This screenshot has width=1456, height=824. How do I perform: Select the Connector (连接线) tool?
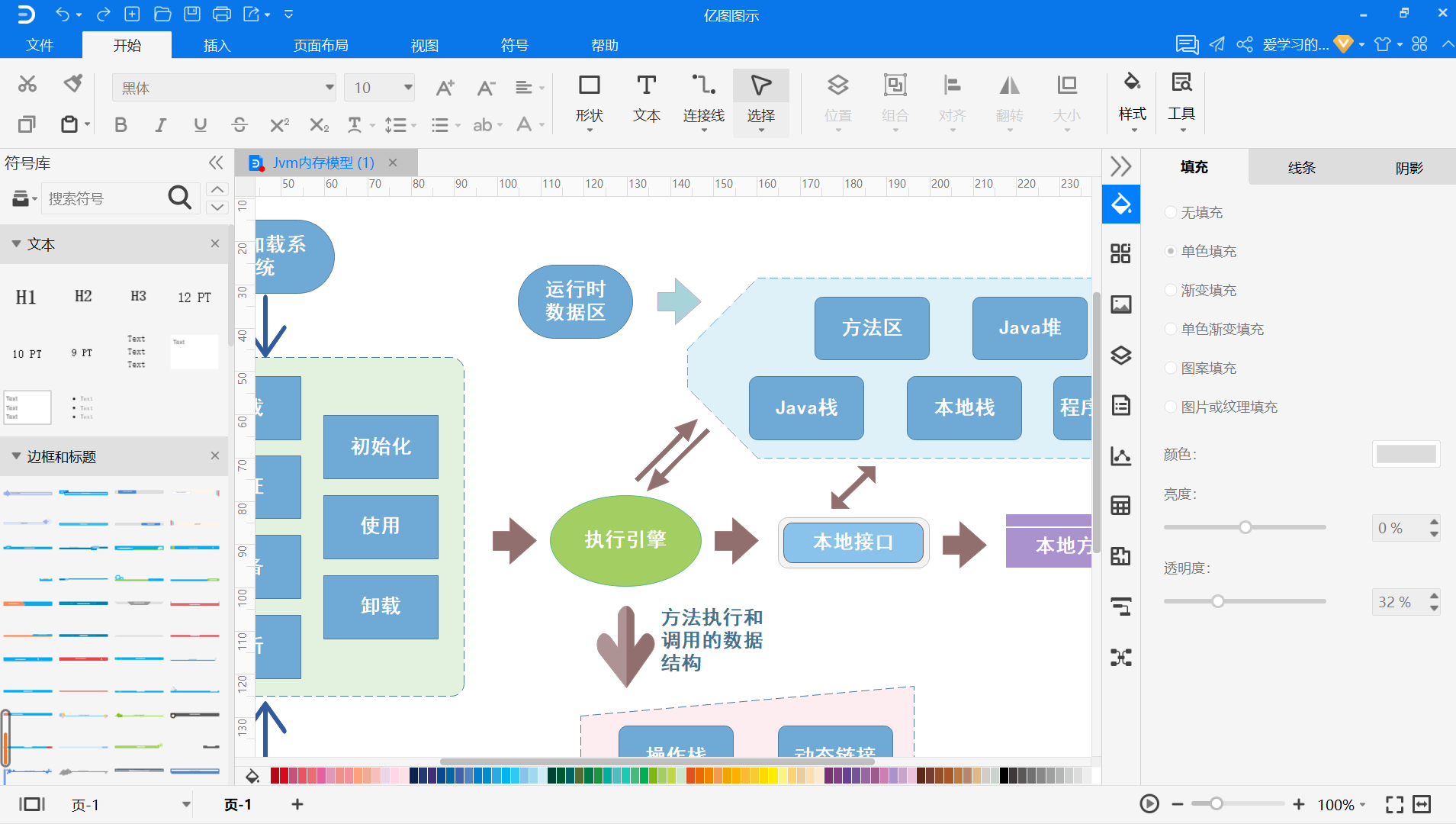(x=703, y=101)
